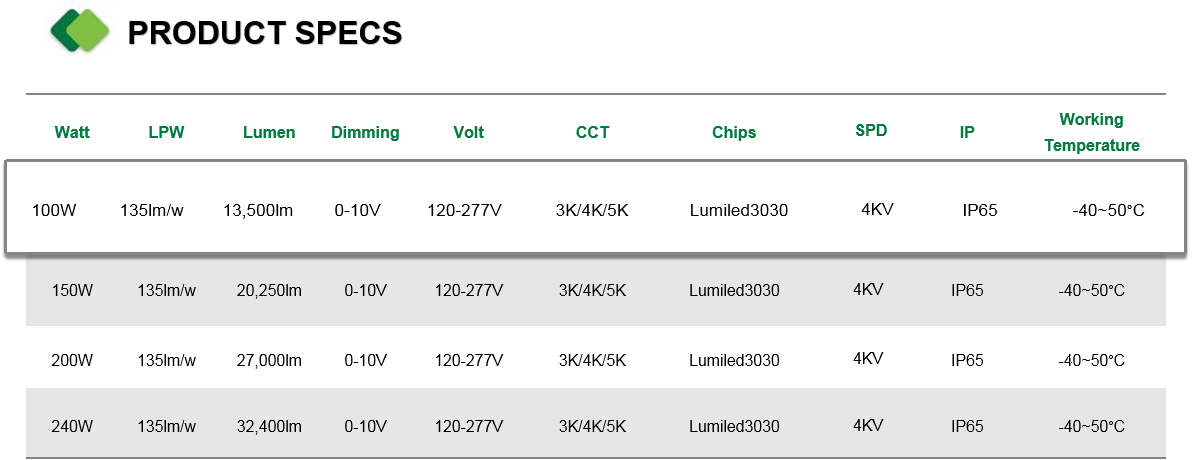Image resolution: width=1192 pixels, height=460 pixels.
Task: Select Lumiled3030 in the 240W row
Action: point(734,427)
